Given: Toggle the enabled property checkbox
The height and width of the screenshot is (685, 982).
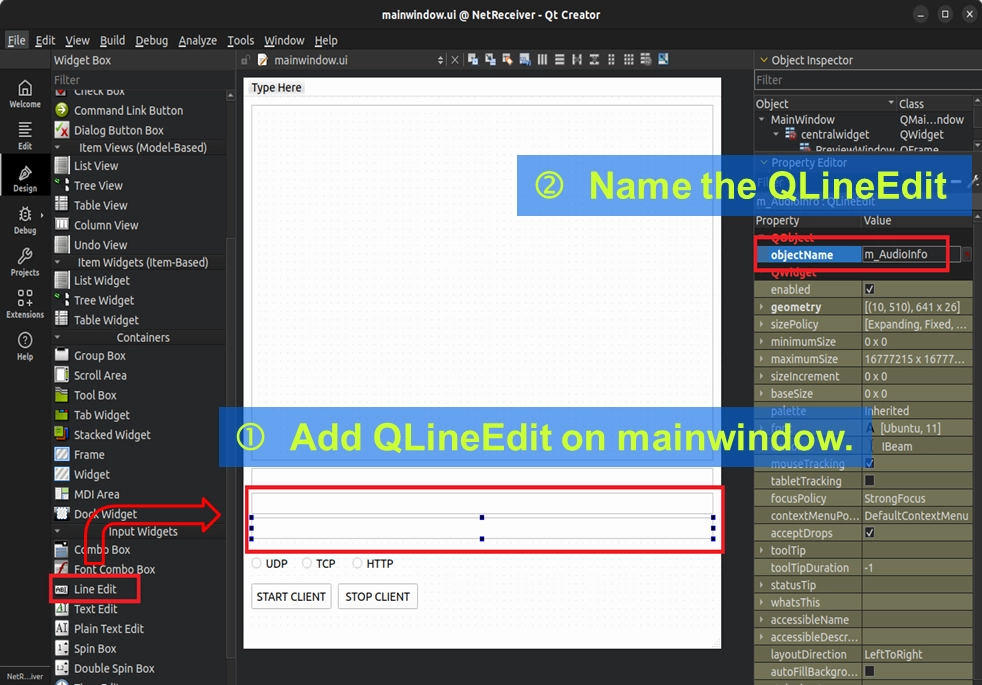Looking at the screenshot, I should tap(869, 289).
